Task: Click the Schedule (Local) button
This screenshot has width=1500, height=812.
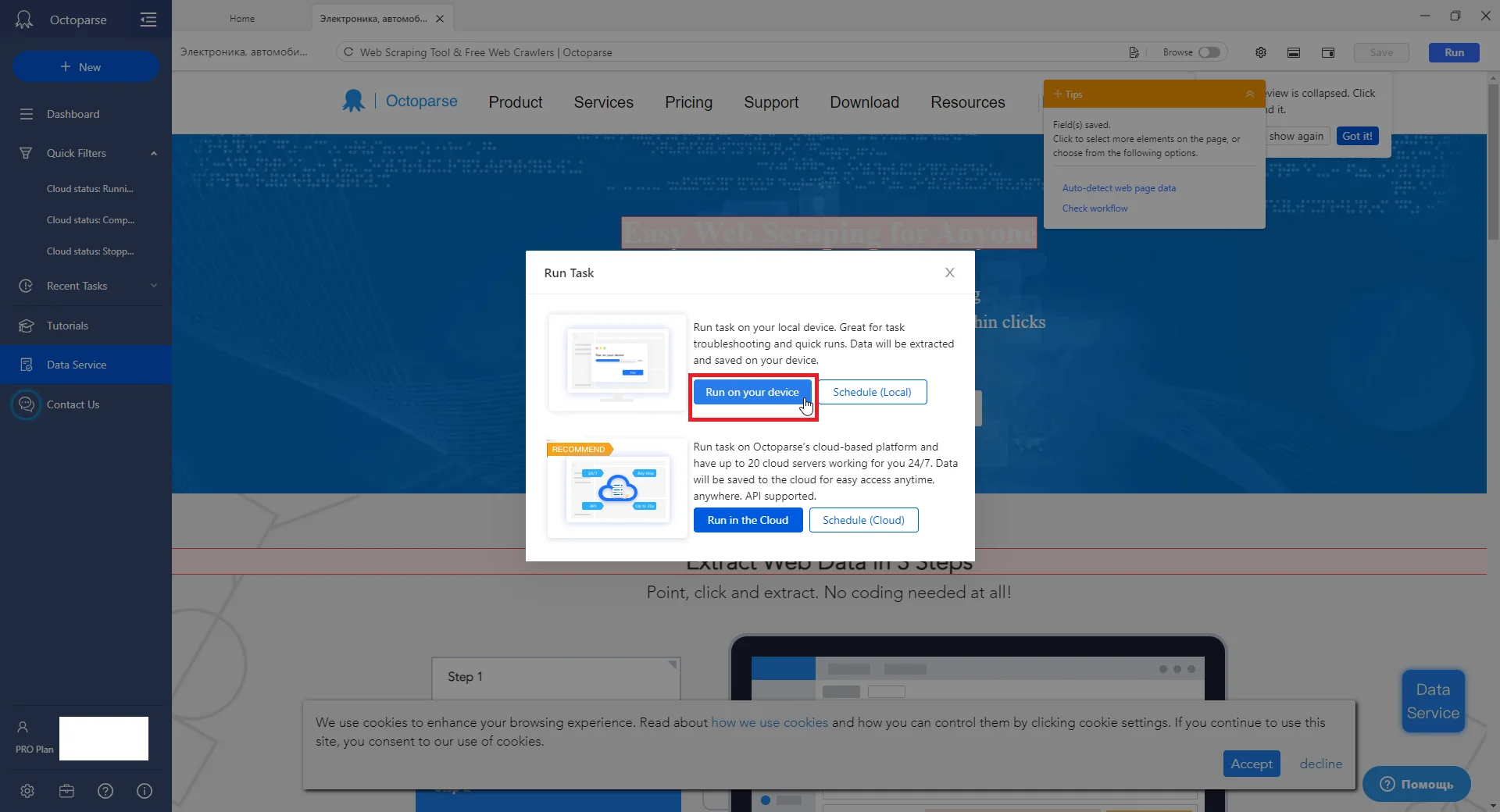Action: [872, 392]
